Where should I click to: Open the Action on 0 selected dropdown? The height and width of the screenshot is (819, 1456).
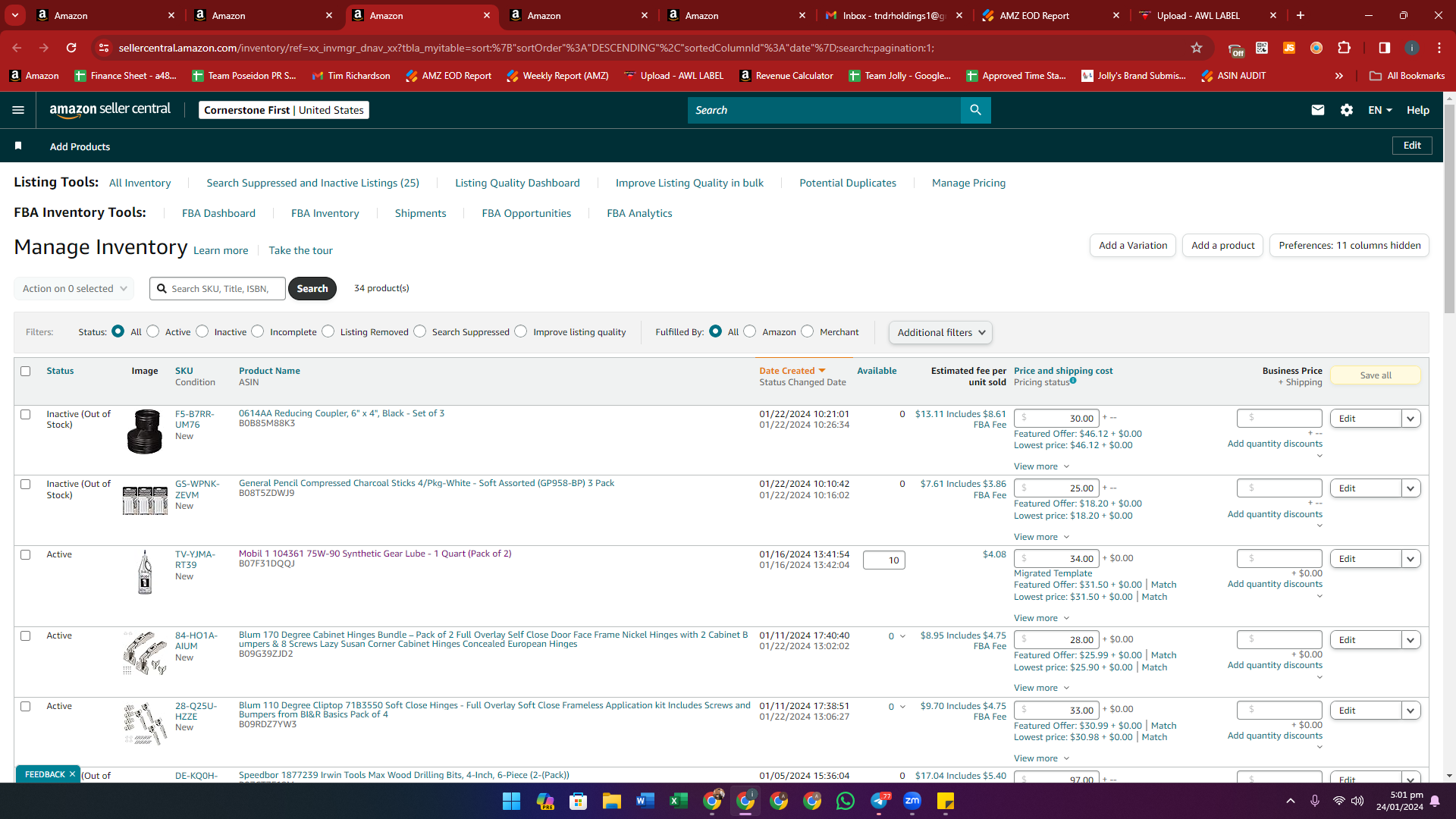[74, 288]
